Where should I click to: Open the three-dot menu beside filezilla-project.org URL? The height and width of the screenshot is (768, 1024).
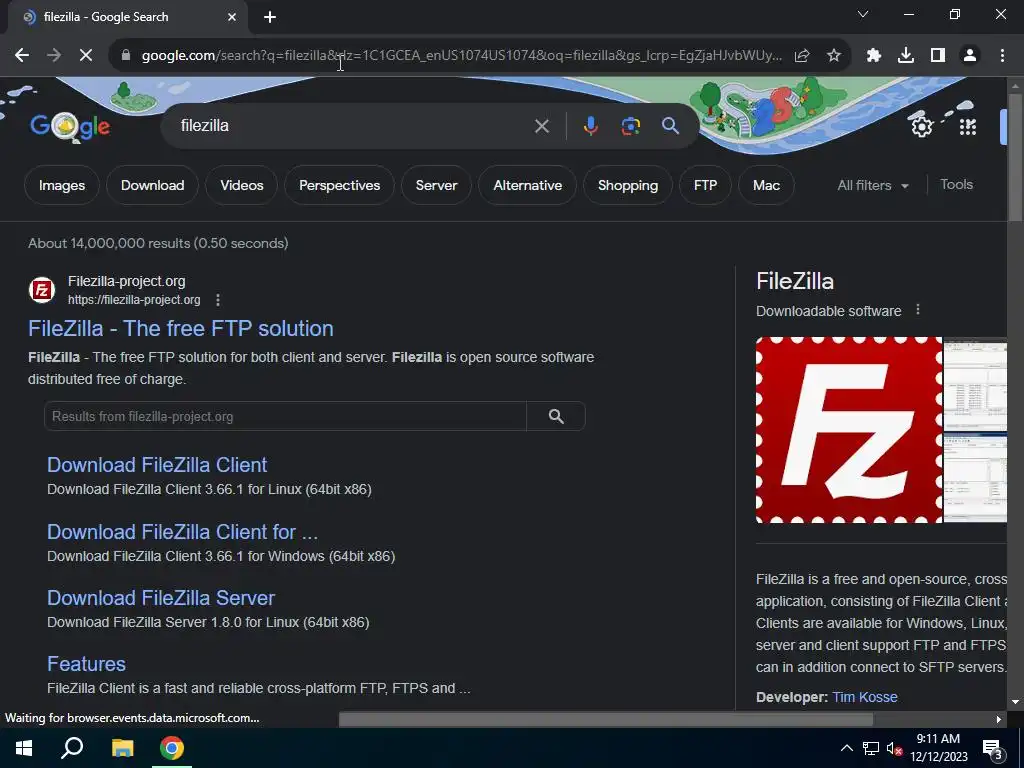click(217, 300)
